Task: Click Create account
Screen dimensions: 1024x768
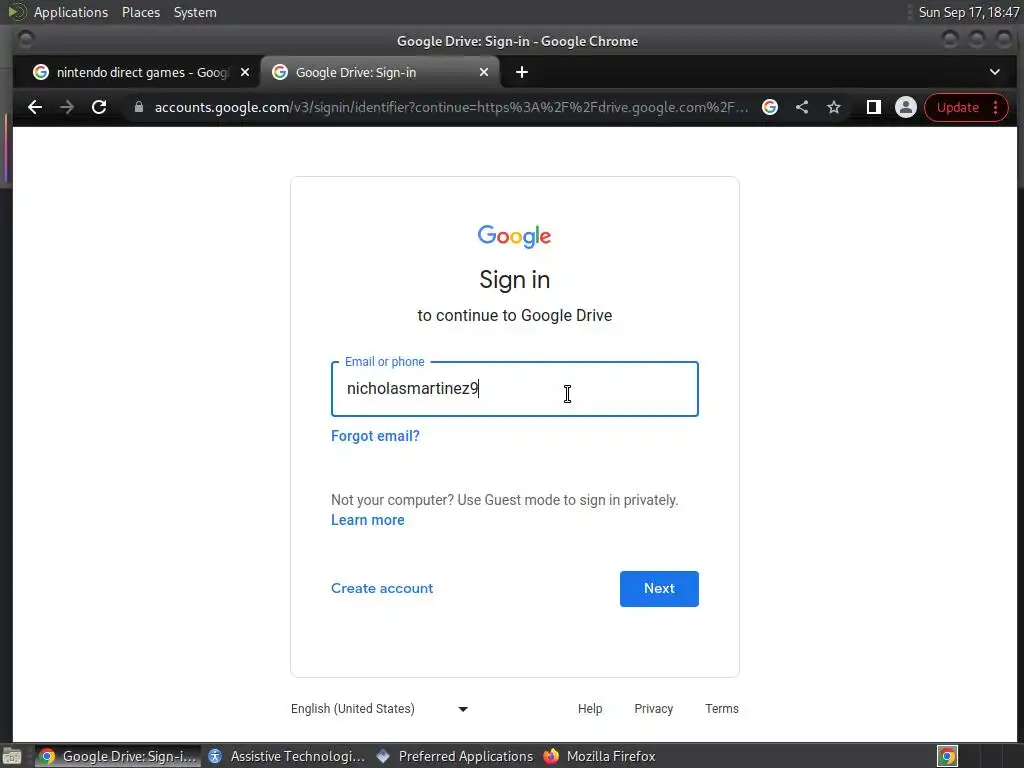Action: pyautogui.click(x=382, y=588)
